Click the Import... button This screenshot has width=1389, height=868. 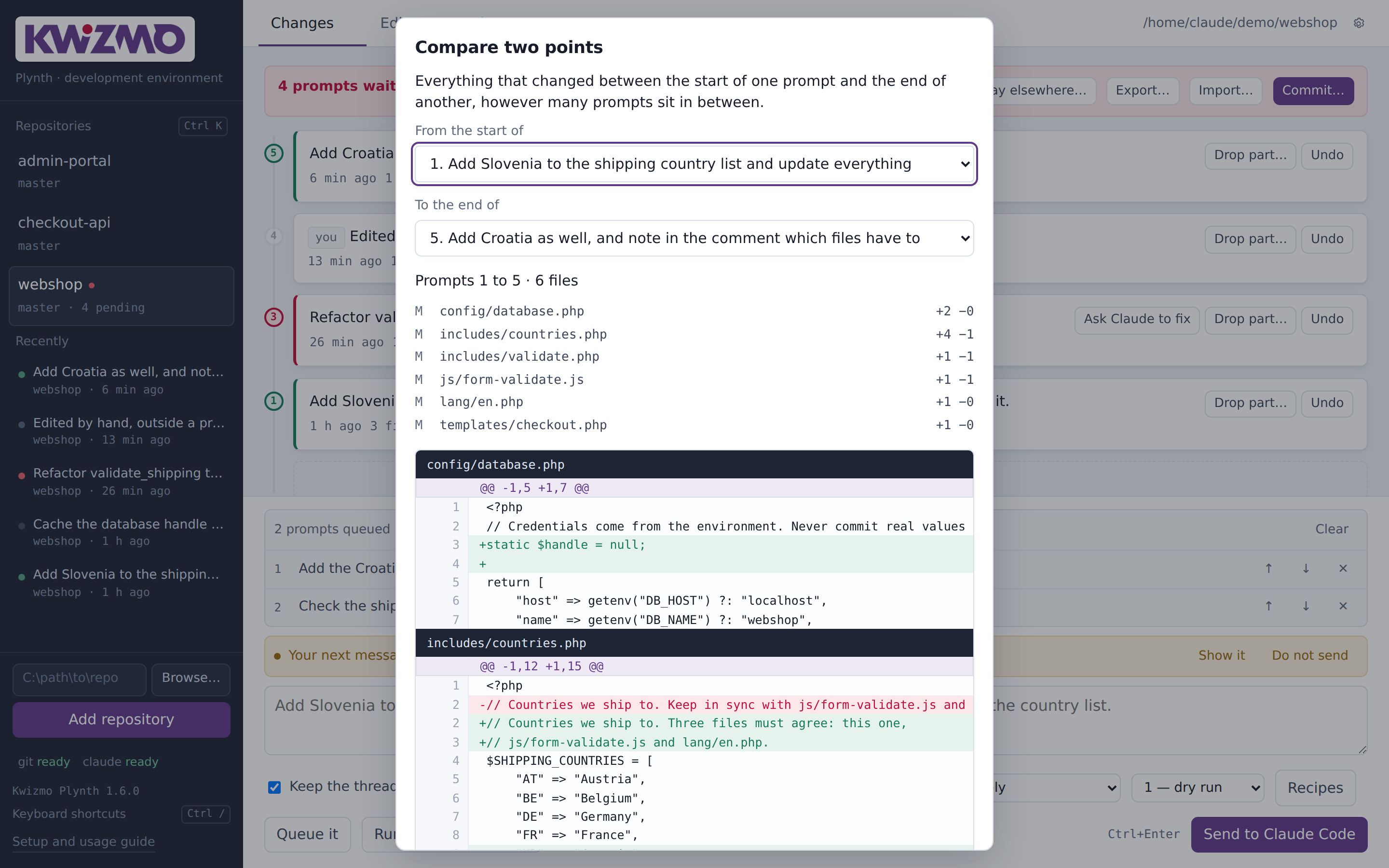[1226, 91]
